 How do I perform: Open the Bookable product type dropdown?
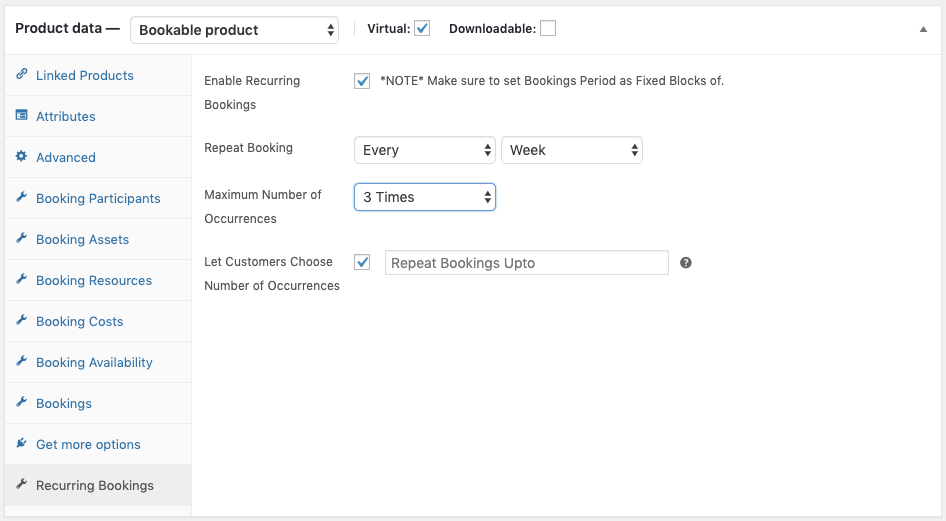click(x=235, y=30)
